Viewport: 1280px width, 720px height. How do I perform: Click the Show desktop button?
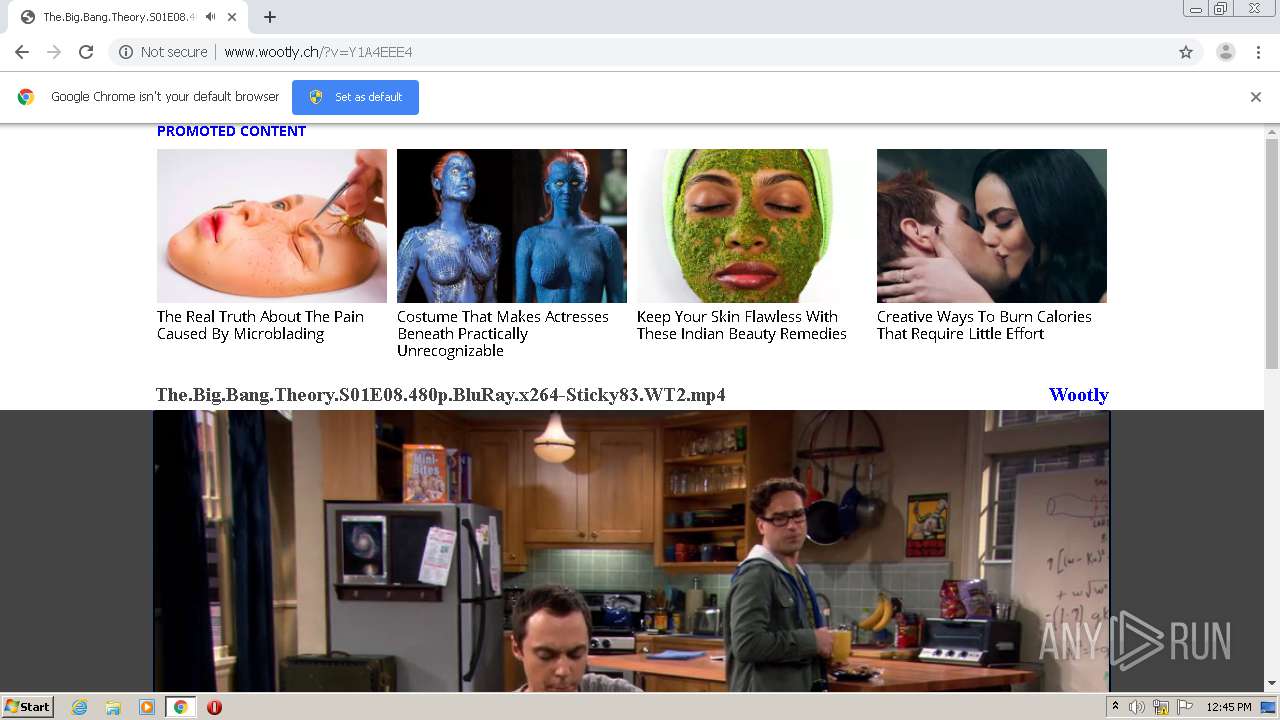coord(1270,707)
